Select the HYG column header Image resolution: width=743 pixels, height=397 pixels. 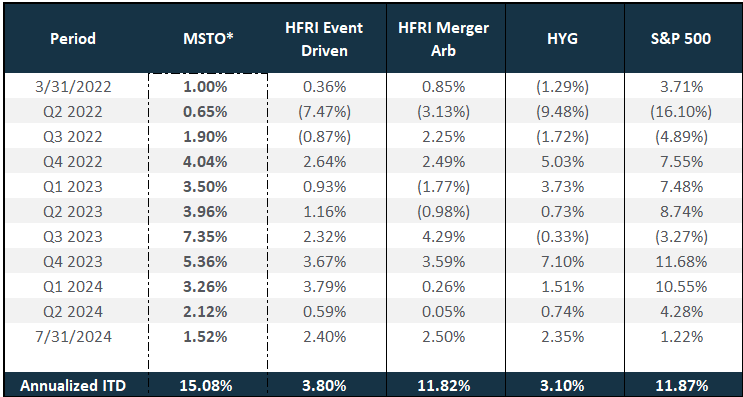[562, 38]
